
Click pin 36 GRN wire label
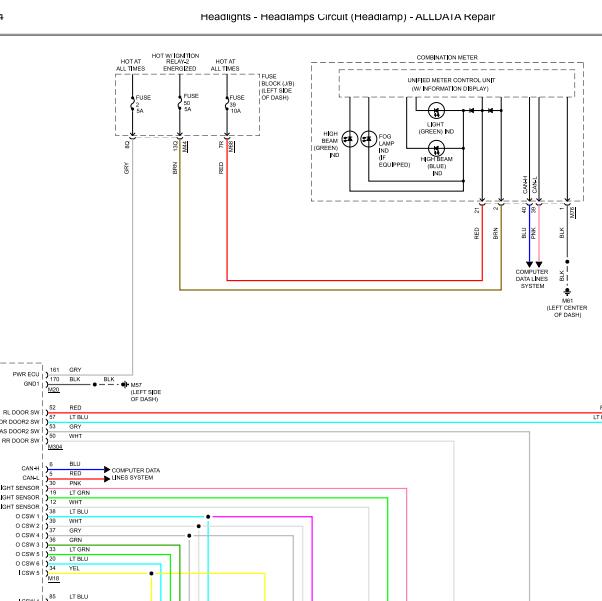pyautogui.click(x=66, y=540)
